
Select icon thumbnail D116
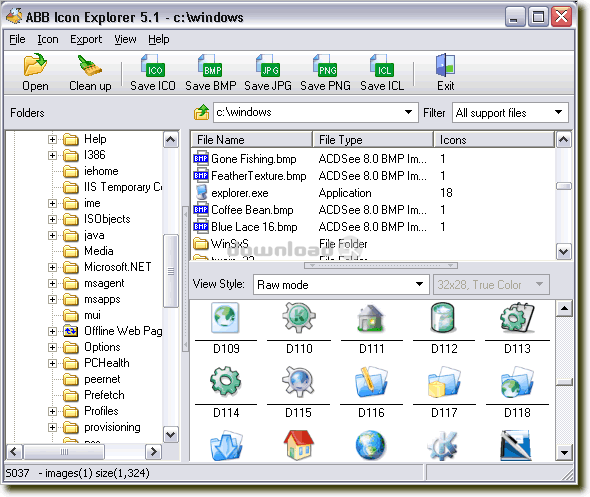371,381
